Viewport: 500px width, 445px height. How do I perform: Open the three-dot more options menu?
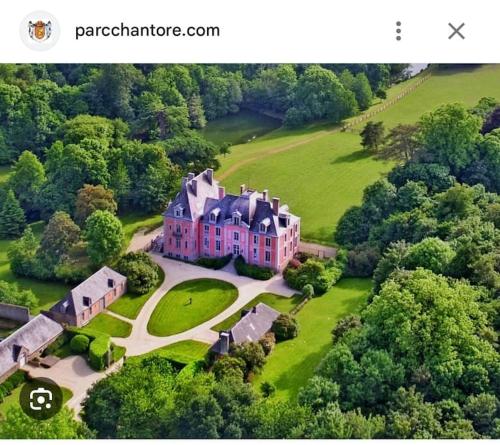[398, 31]
